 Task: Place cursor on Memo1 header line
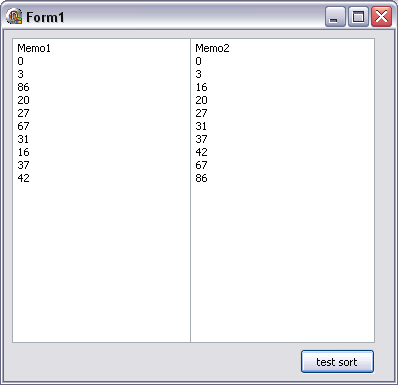(34, 48)
